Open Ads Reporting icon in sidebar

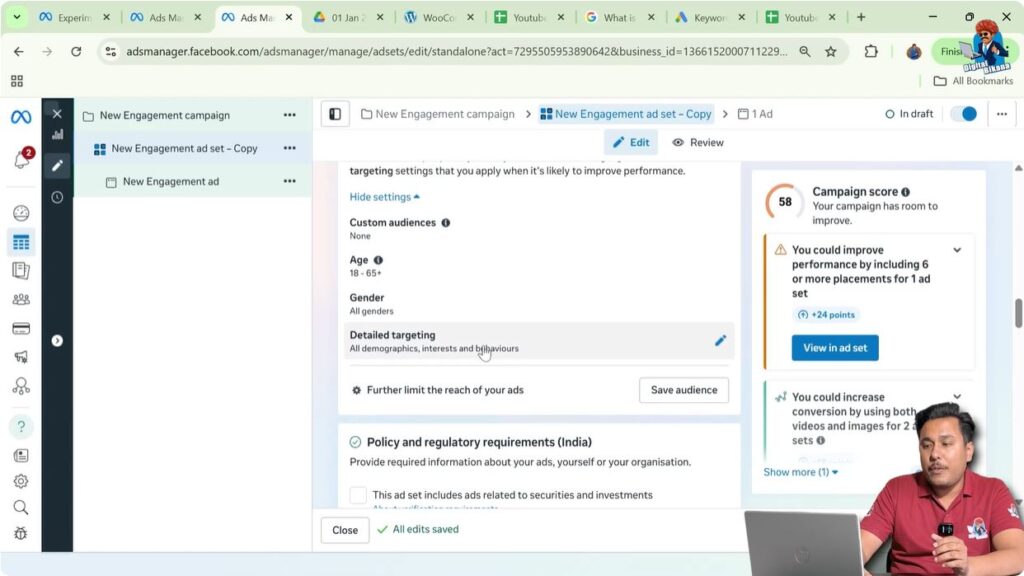[x=20, y=270]
